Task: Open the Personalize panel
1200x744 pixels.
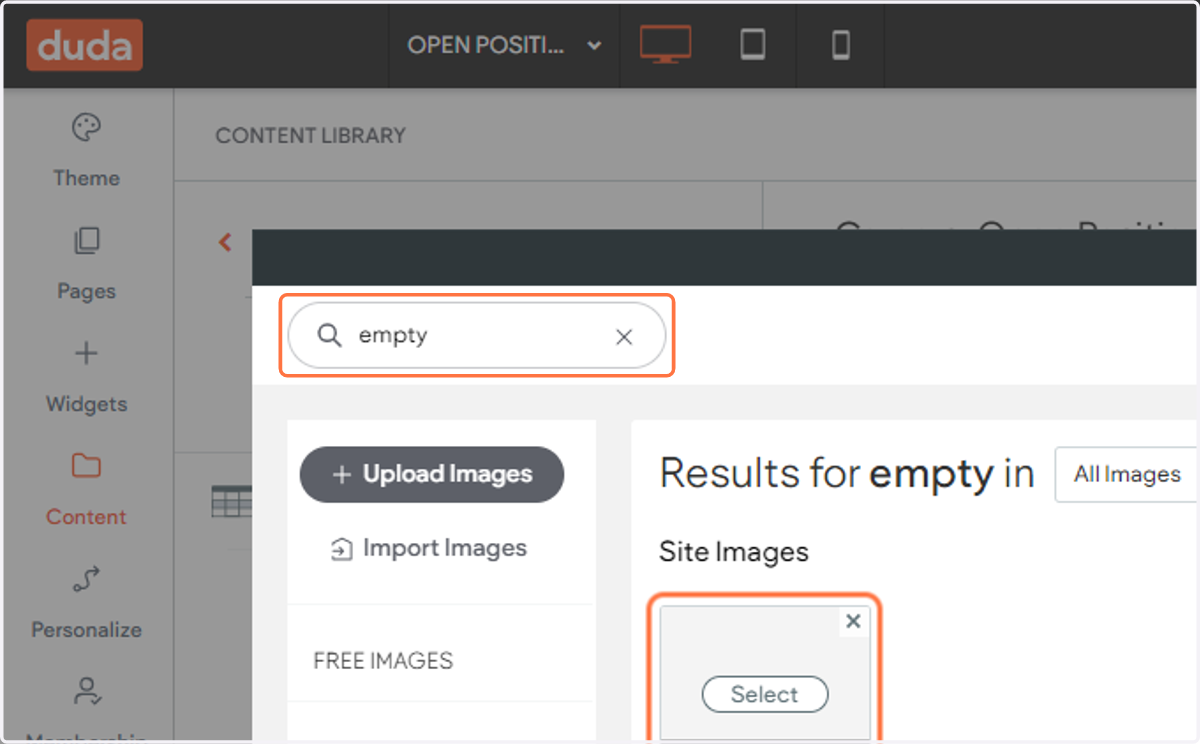Action: 86,603
